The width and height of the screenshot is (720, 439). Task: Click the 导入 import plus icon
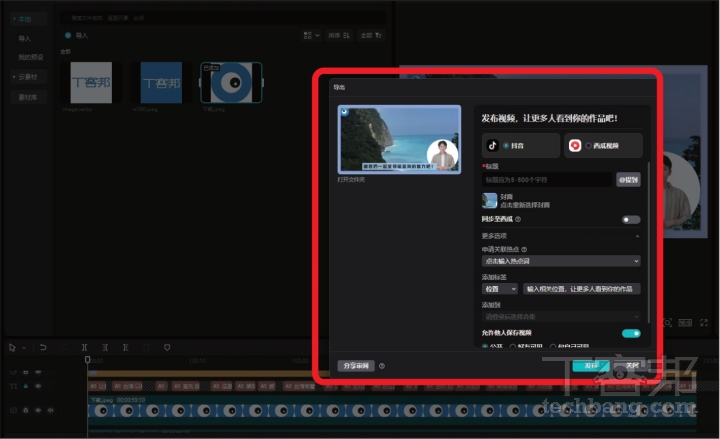(x=68, y=35)
